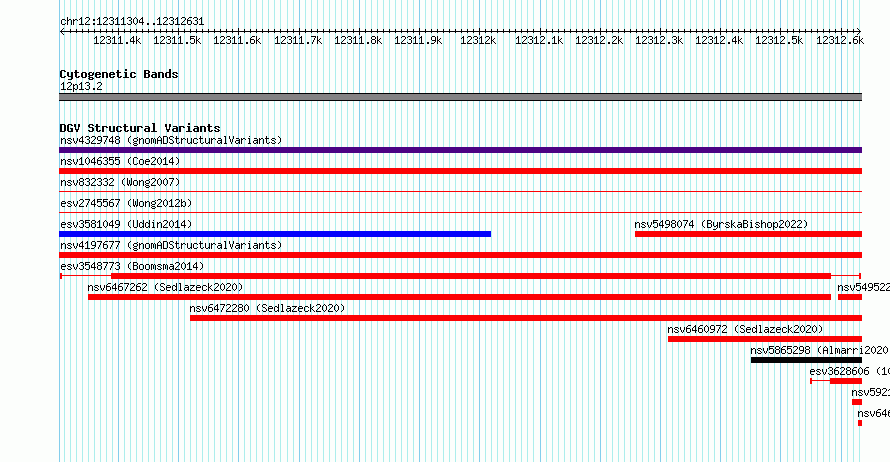The height and width of the screenshot is (462, 890).
Task: Select the black nsv5865298 Almarri2020 bar
Action: pos(806,360)
